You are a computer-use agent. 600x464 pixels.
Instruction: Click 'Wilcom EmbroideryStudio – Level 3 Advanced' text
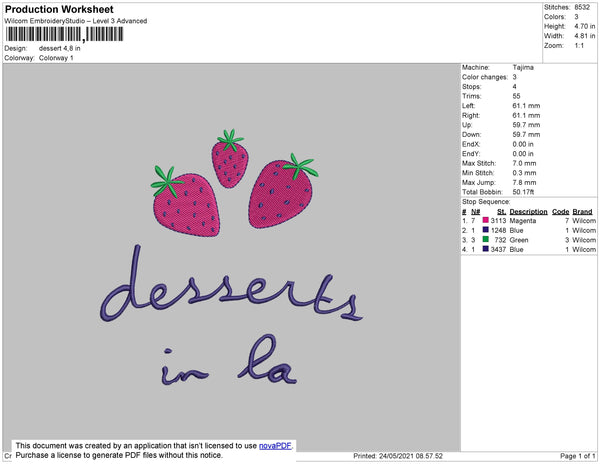coord(76,21)
